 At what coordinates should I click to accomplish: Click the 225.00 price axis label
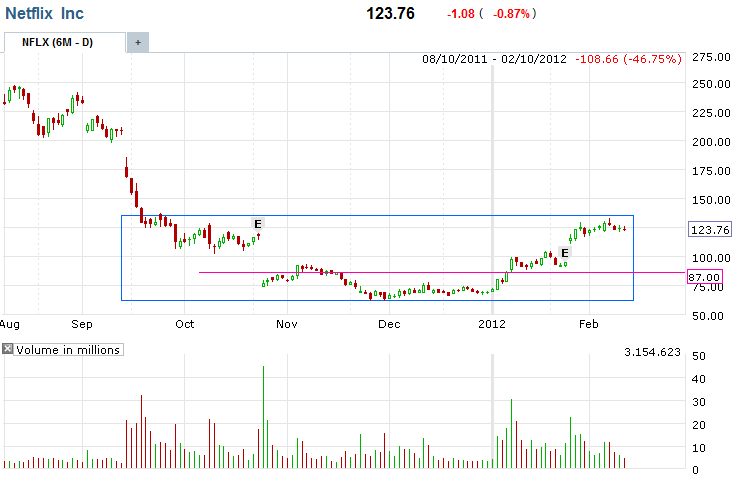(711, 113)
